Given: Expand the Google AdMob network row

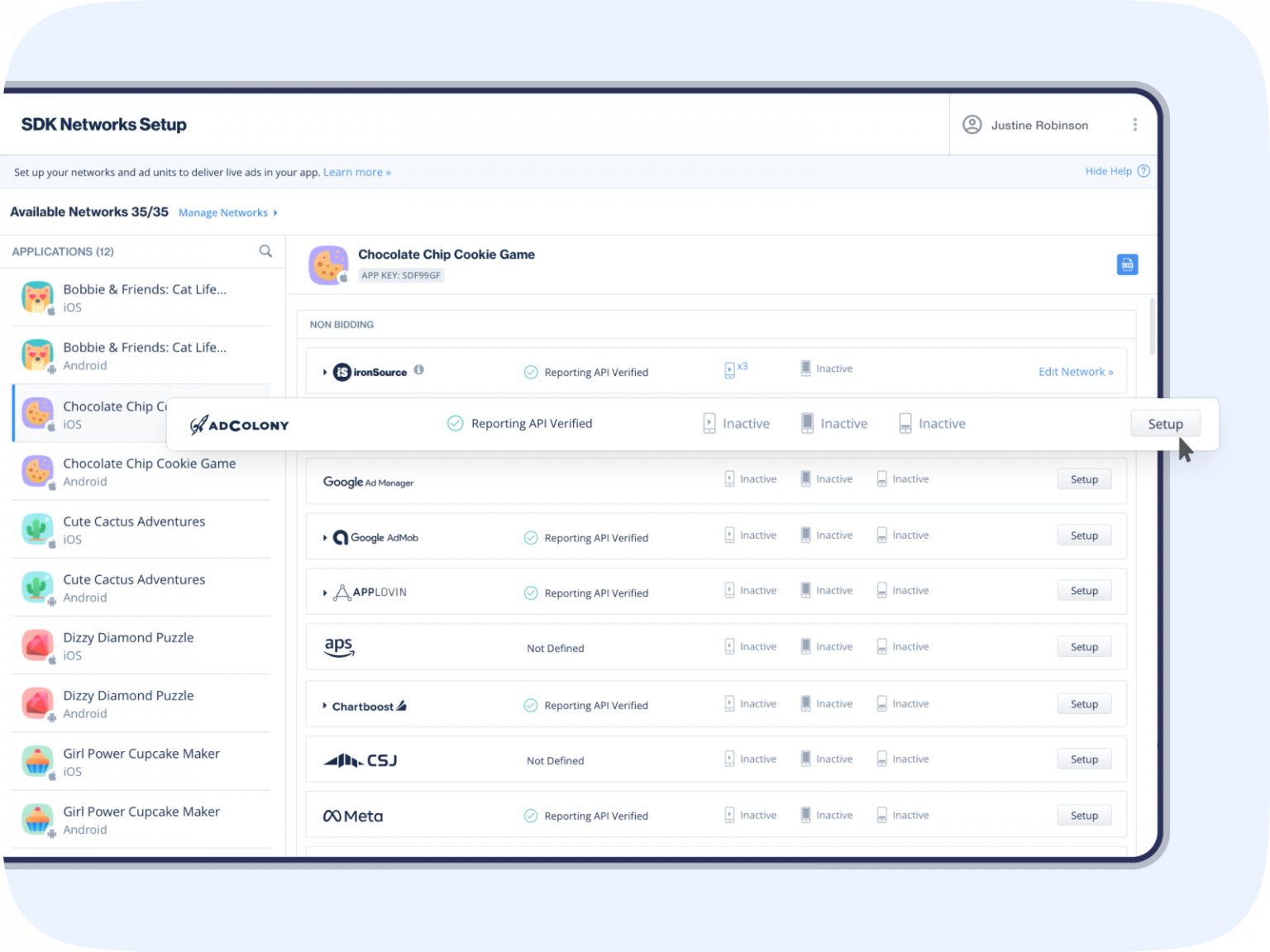Looking at the screenshot, I should click(x=325, y=538).
